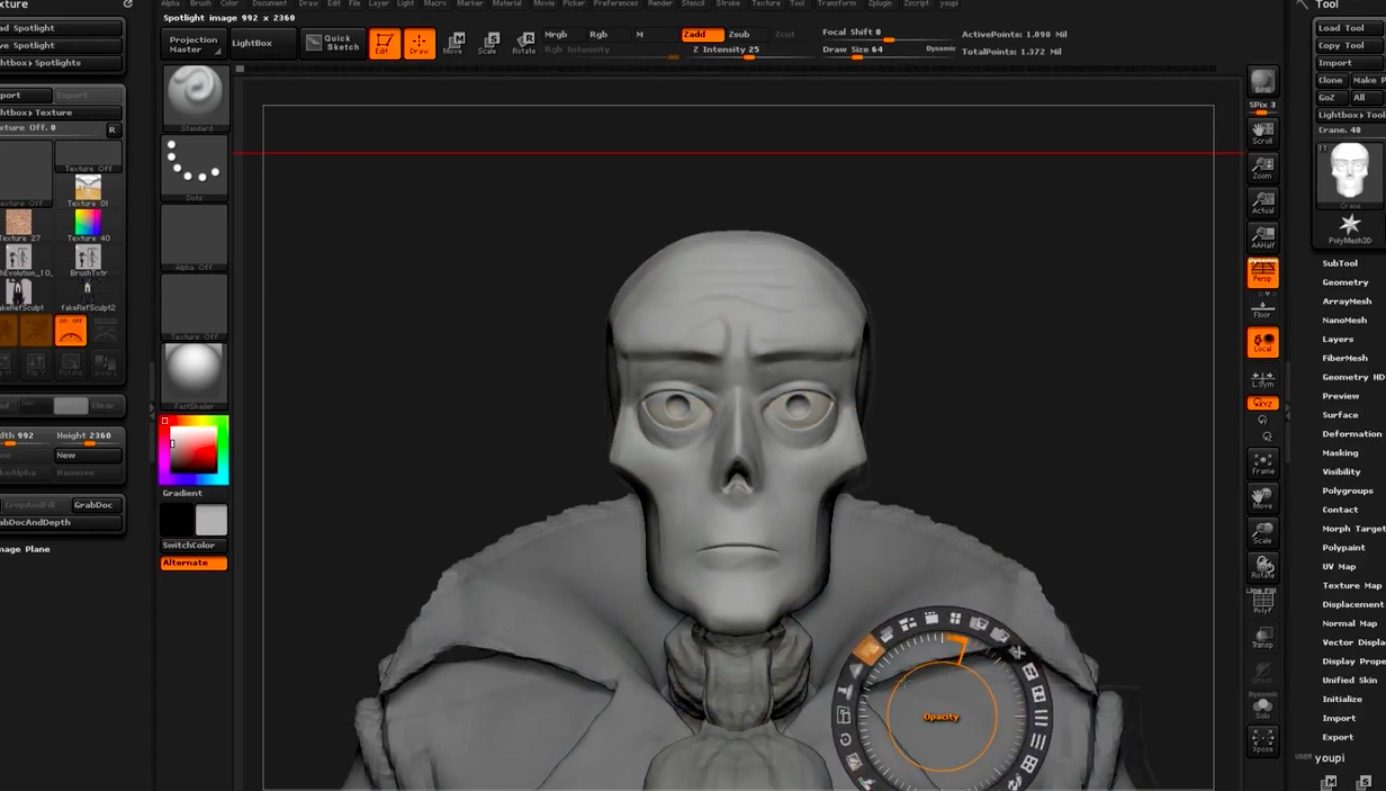Open the Zplugin menu
This screenshot has width=1386, height=791.
coord(880,4)
